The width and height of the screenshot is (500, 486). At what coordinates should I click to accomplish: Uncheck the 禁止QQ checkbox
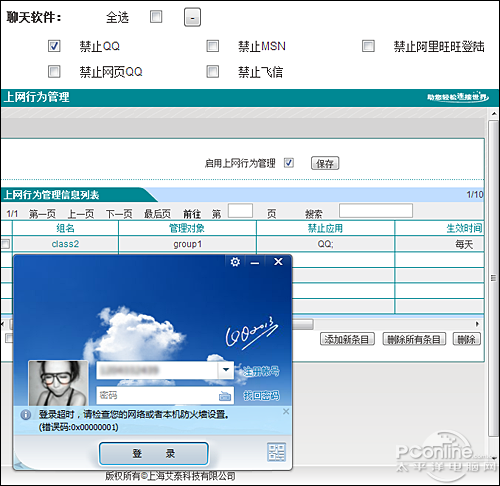click(54, 46)
